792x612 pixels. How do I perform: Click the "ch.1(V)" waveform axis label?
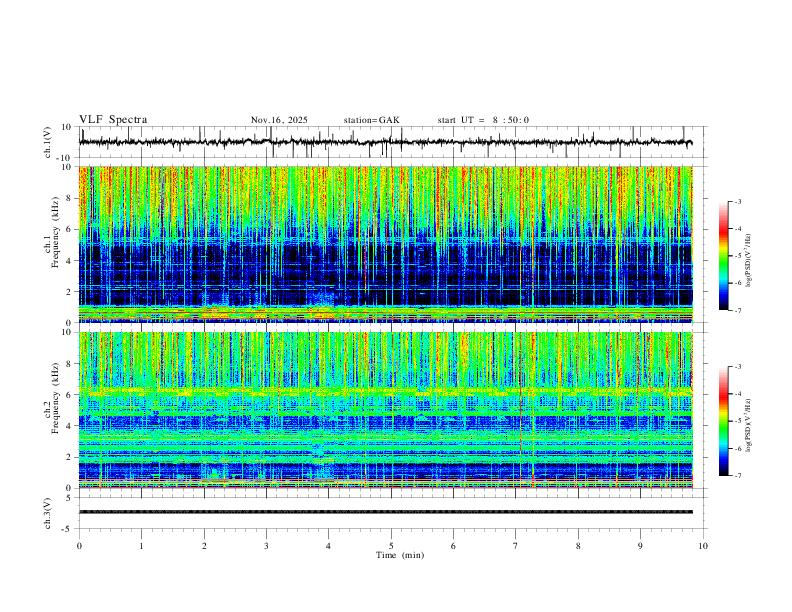tap(48, 142)
